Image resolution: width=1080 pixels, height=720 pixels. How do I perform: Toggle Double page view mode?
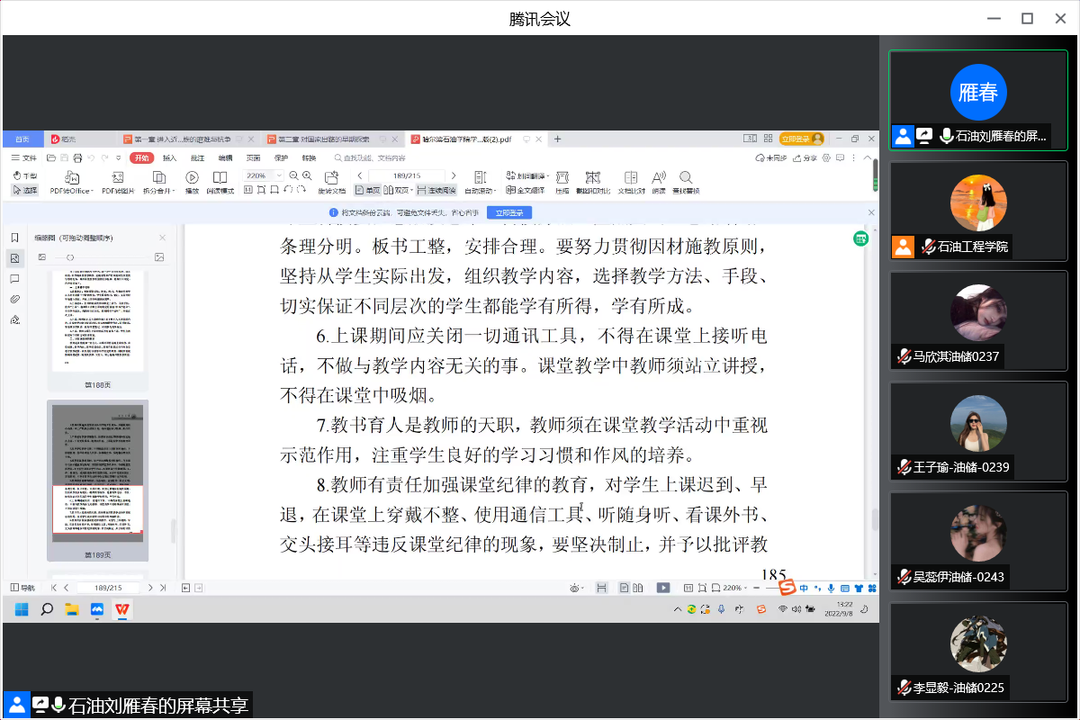399,189
